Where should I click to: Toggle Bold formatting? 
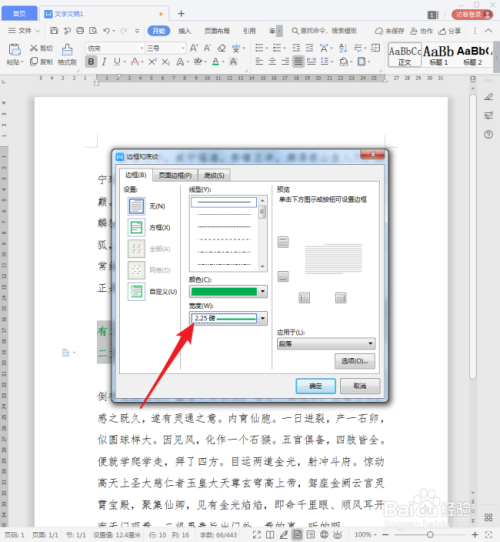[x=91, y=62]
